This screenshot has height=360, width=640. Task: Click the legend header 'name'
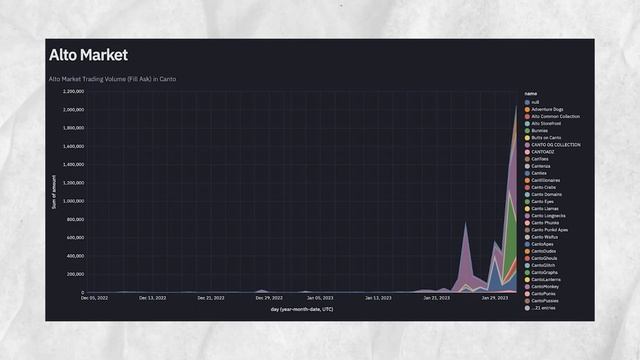531,94
